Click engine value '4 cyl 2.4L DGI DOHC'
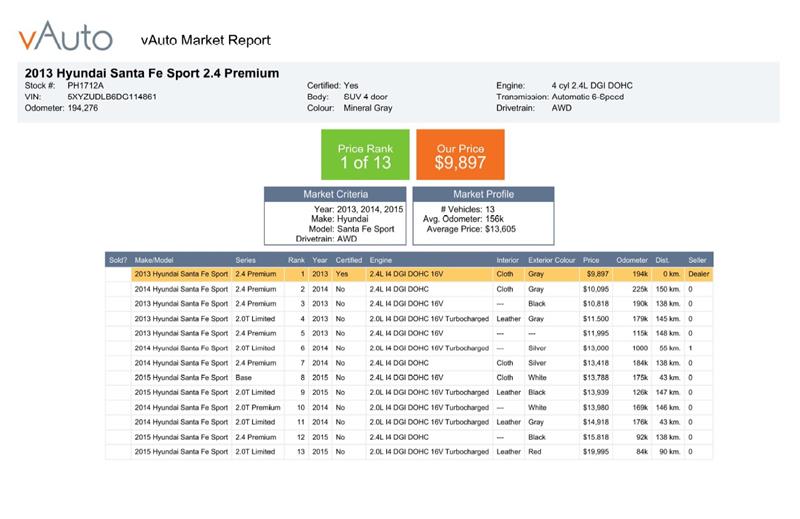This screenshot has height=519, width=800. [592, 85]
